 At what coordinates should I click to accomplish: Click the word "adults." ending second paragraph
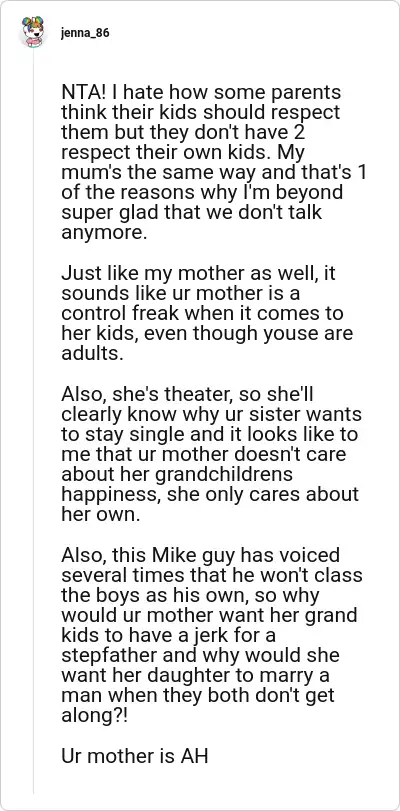(93, 354)
